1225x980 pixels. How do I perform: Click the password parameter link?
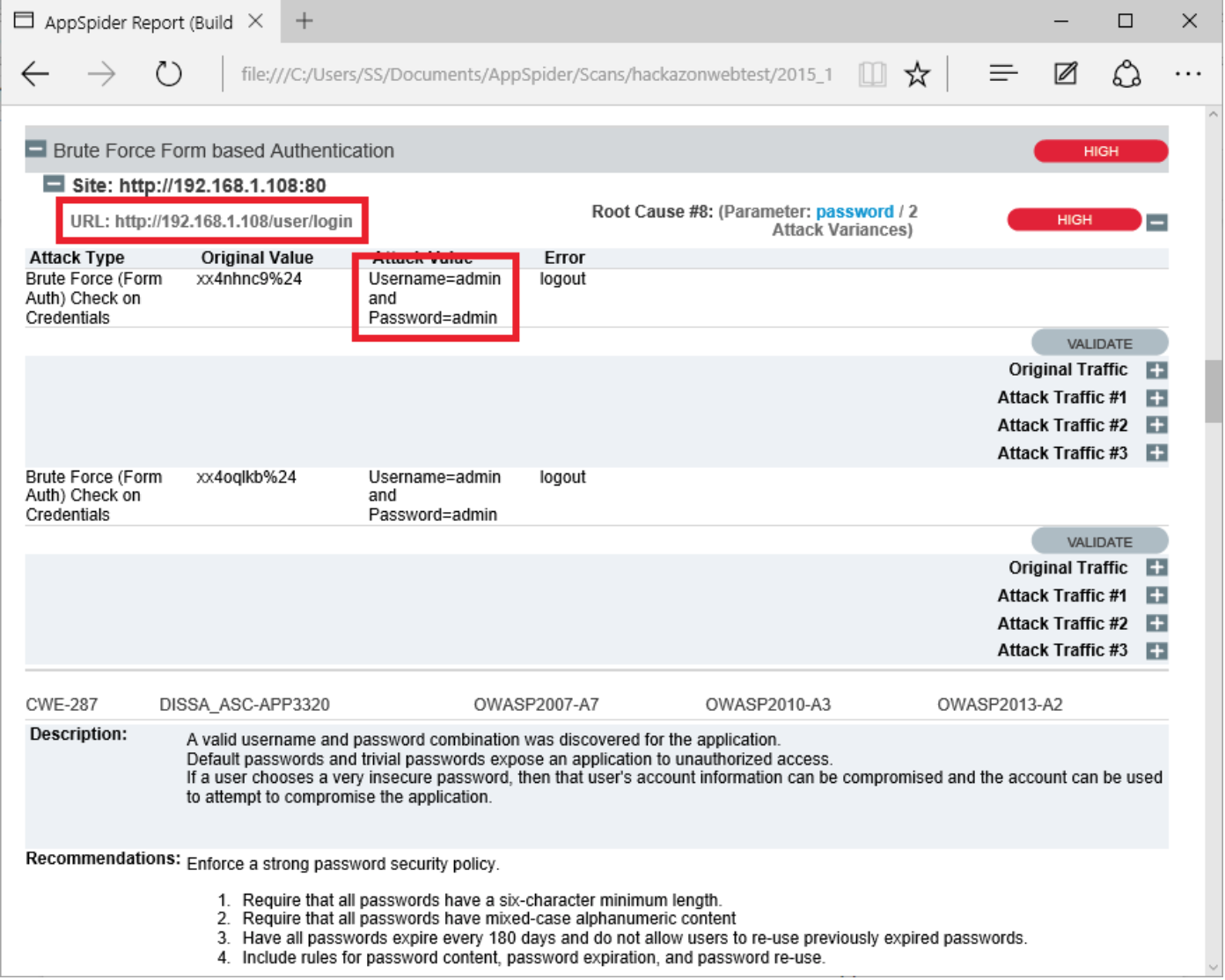(x=854, y=212)
